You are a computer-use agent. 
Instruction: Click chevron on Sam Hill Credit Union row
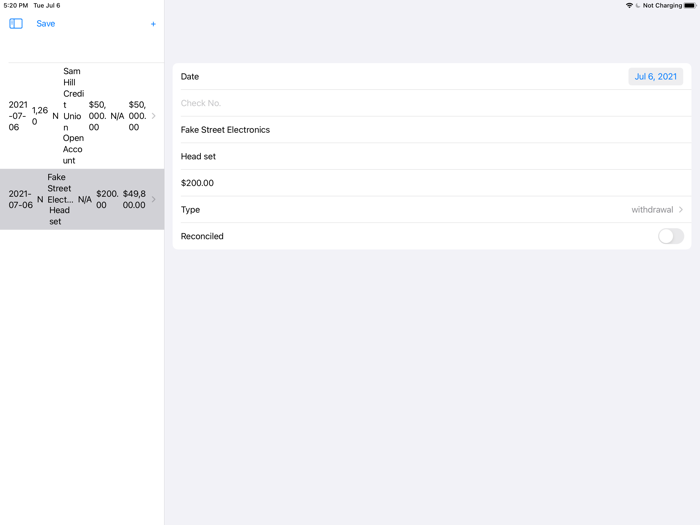(153, 116)
